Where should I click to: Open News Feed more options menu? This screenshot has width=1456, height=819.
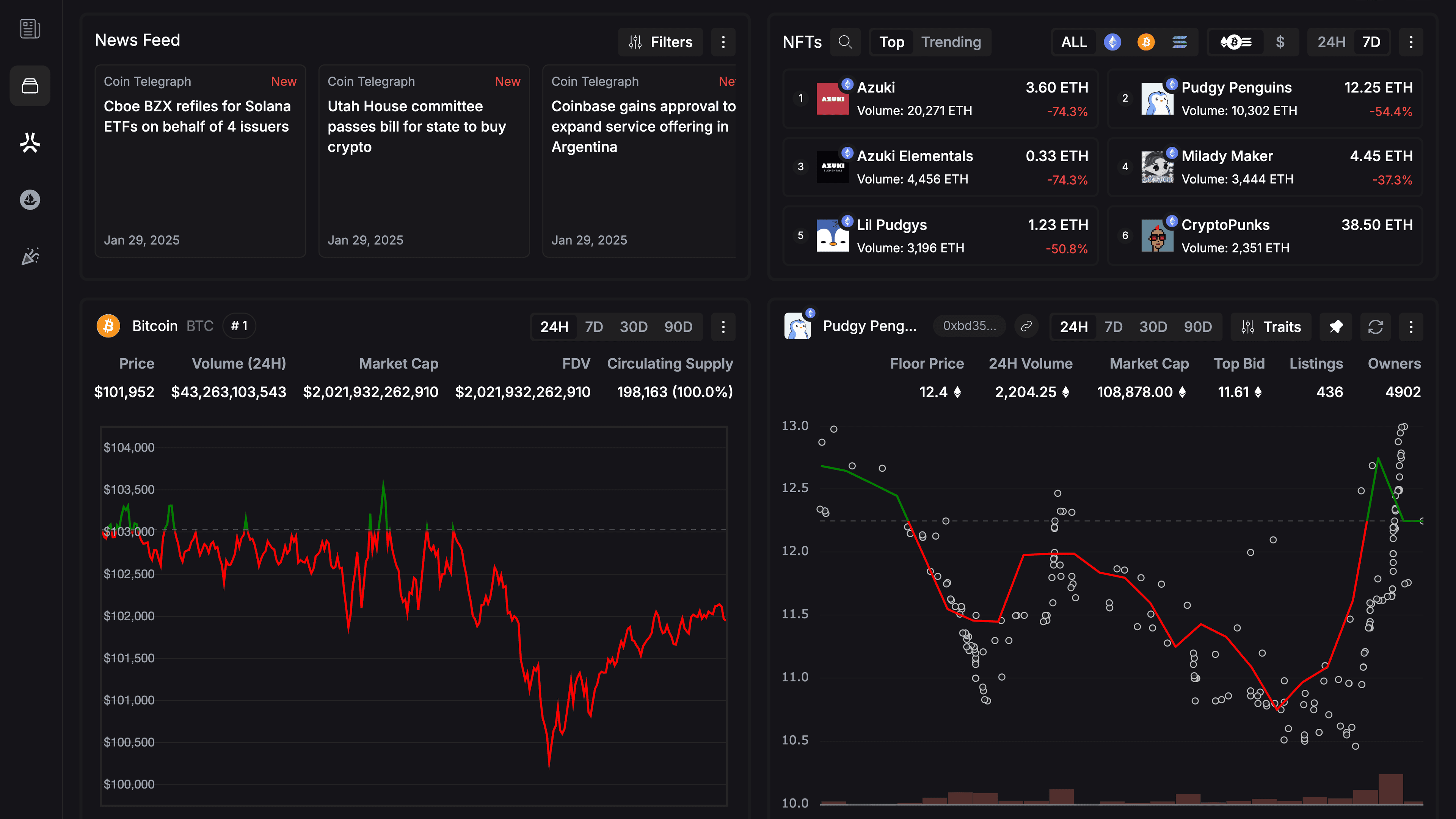point(723,42)
